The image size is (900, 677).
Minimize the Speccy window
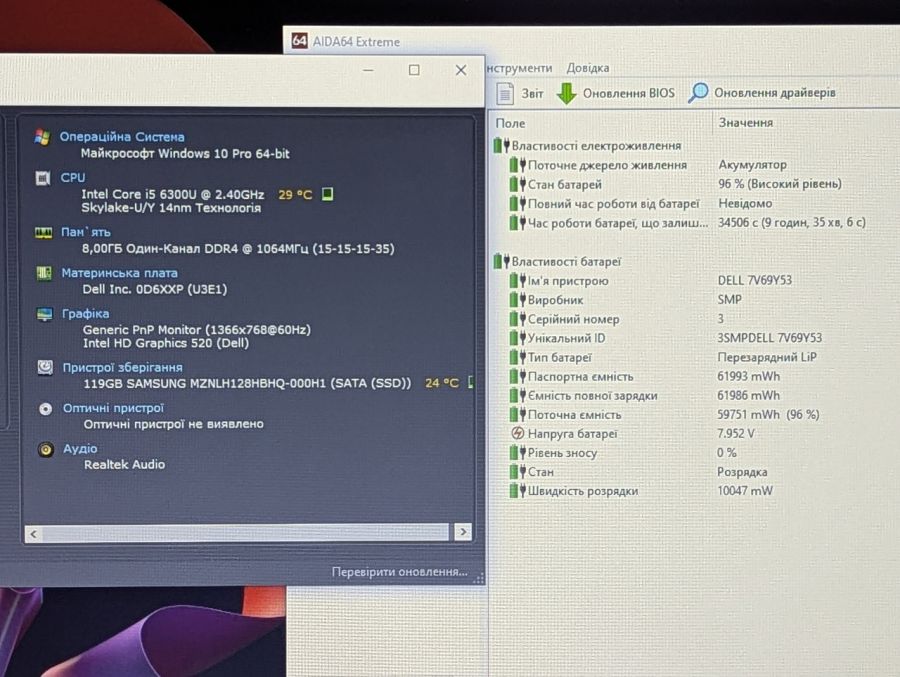coord(368,70)
